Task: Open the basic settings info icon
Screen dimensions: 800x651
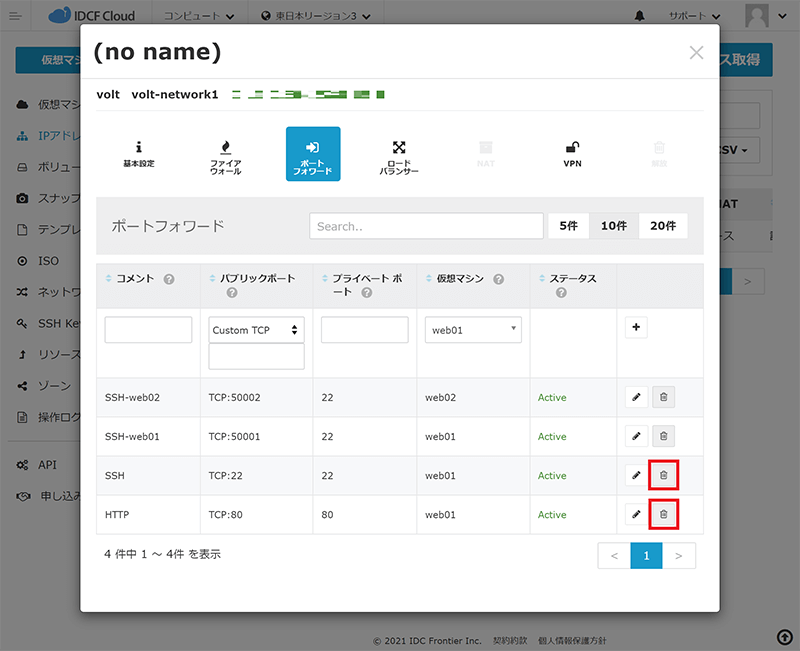Action: click(x=139, y=154)
